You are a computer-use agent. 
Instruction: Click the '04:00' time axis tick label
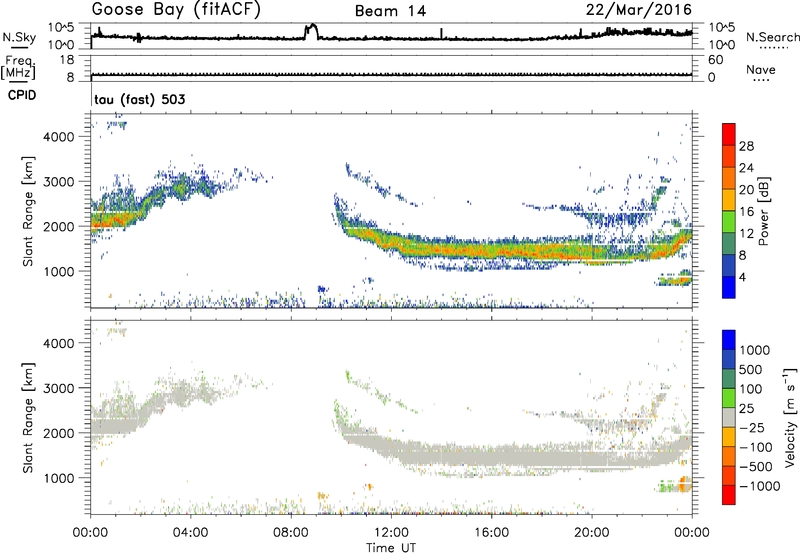(191, 533)
